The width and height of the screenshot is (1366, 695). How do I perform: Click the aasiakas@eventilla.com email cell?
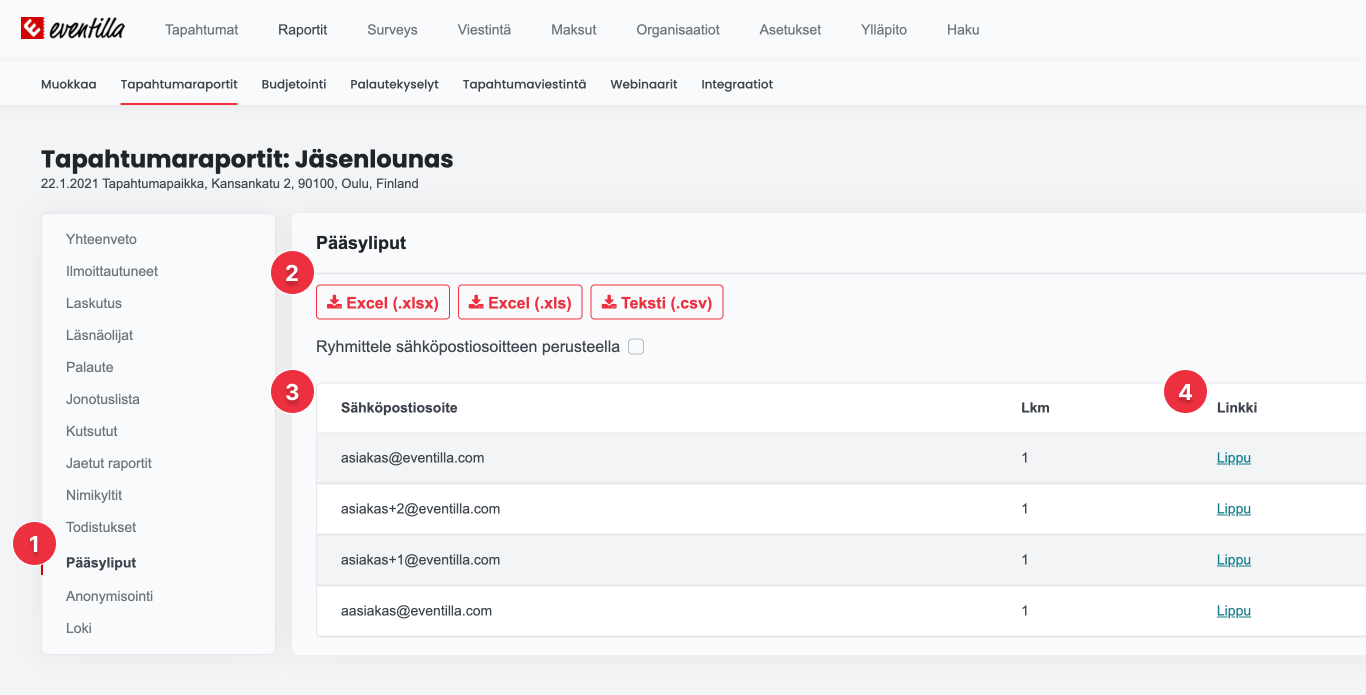(417, 611)
